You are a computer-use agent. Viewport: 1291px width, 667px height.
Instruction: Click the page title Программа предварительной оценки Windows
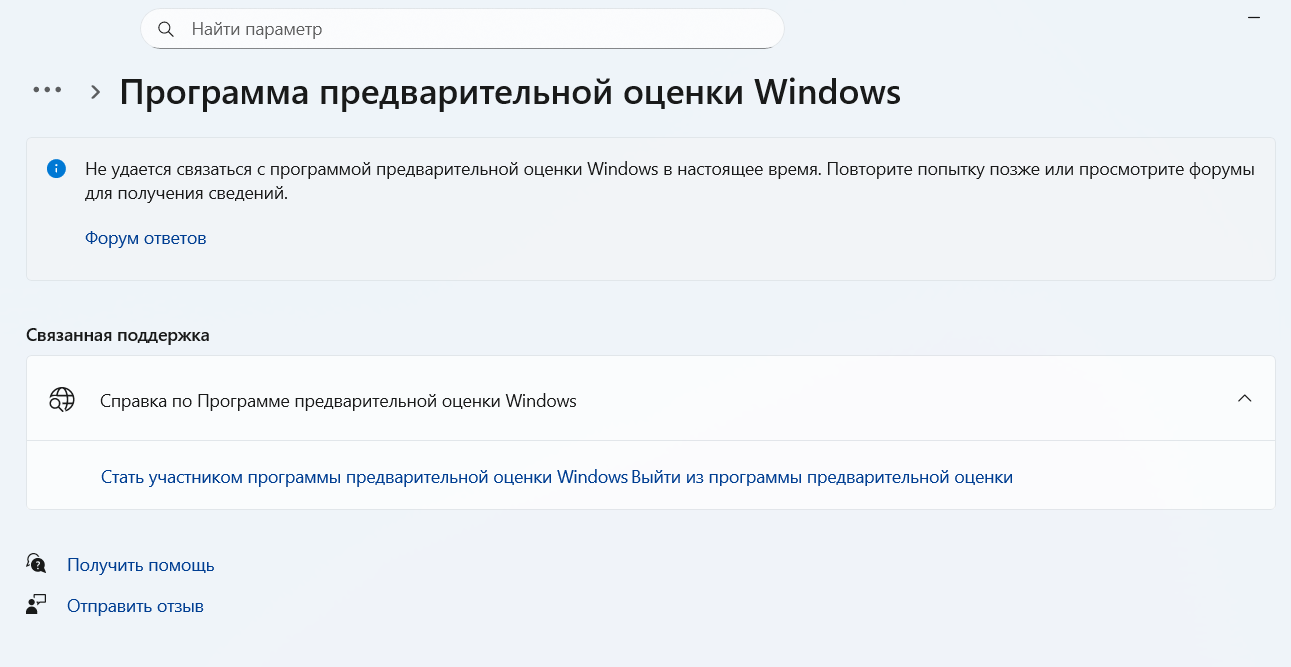coord(510,92)
